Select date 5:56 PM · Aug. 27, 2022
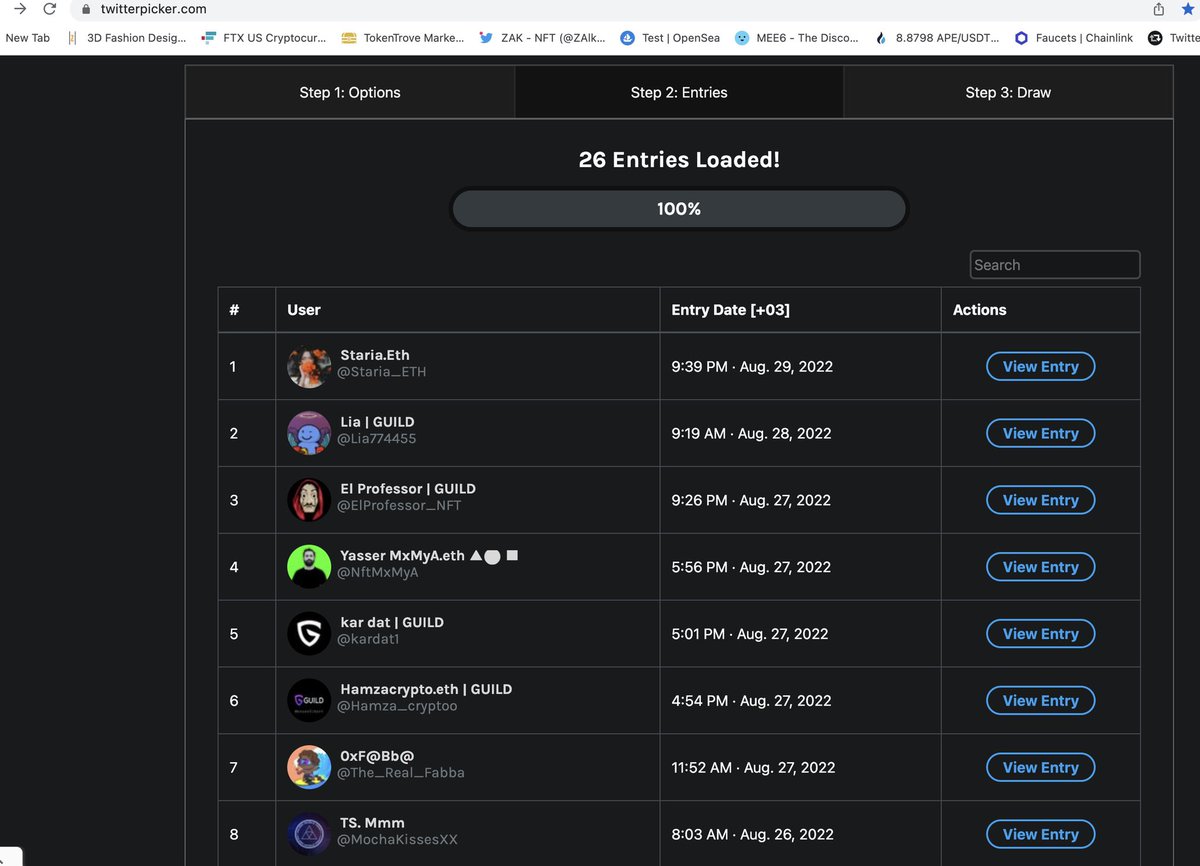Image resolution: width=1200 pixels, height=866 pixels. [751, 567]
